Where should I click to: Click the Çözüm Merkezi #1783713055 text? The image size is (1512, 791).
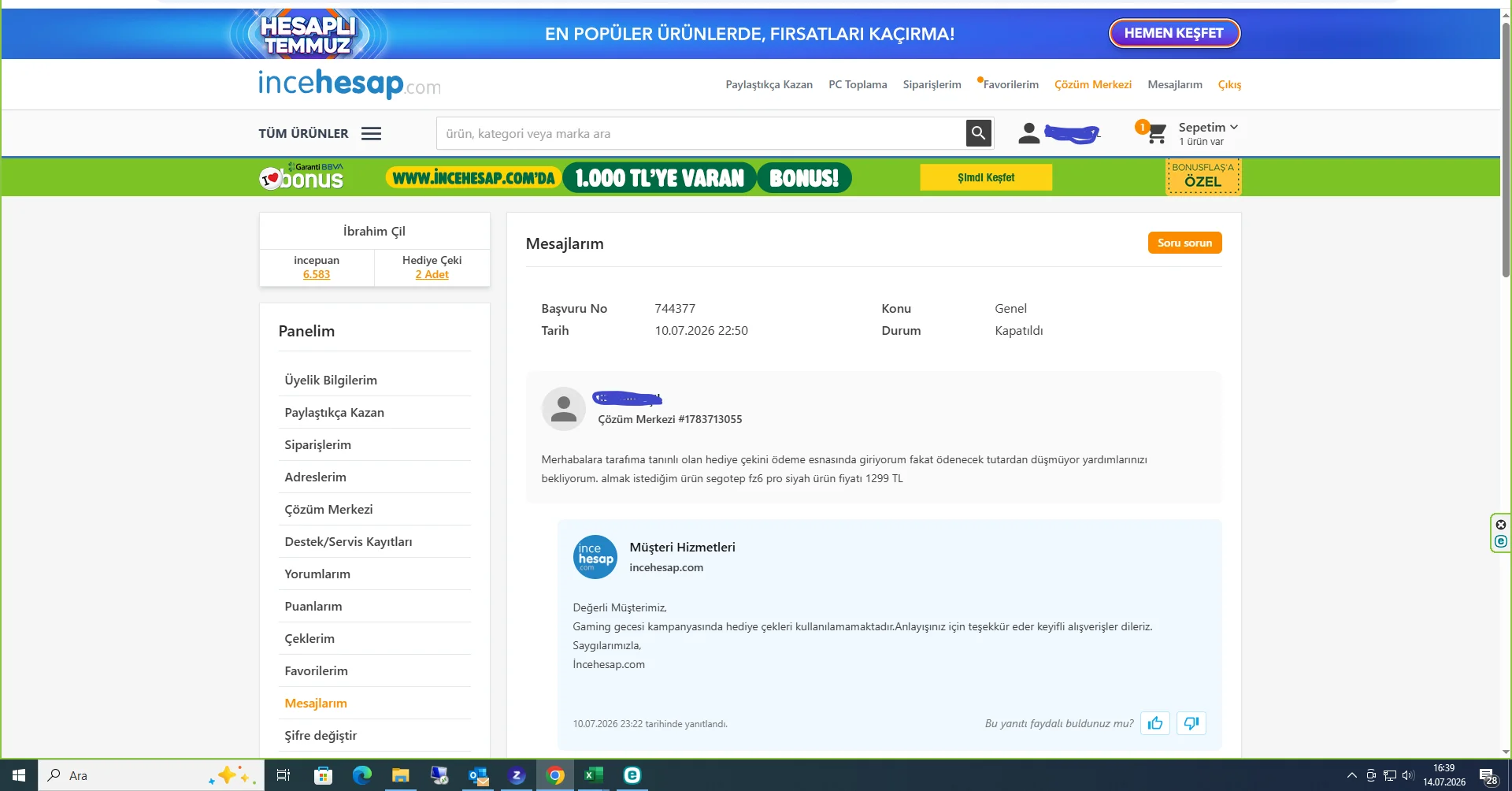pos(669,419)
